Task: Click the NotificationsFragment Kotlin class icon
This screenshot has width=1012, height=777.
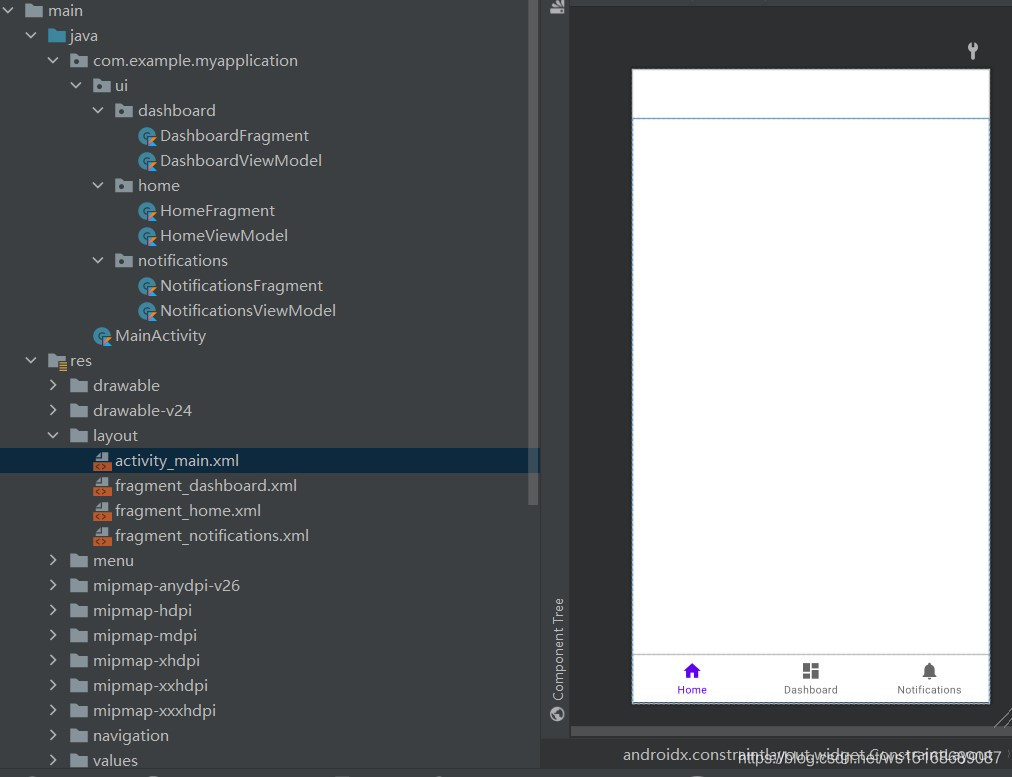Action: (147, 286)
